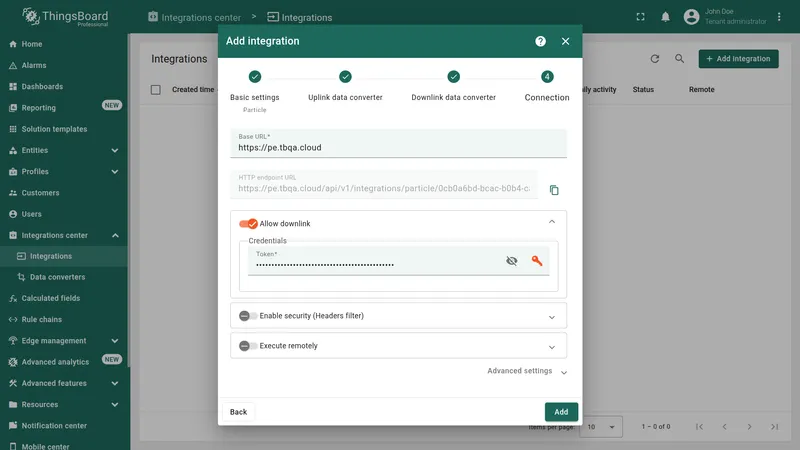Image resolution: width=800 pixels, height=450 pixels.
Task: Click the Back button
Action: point(238,412)
